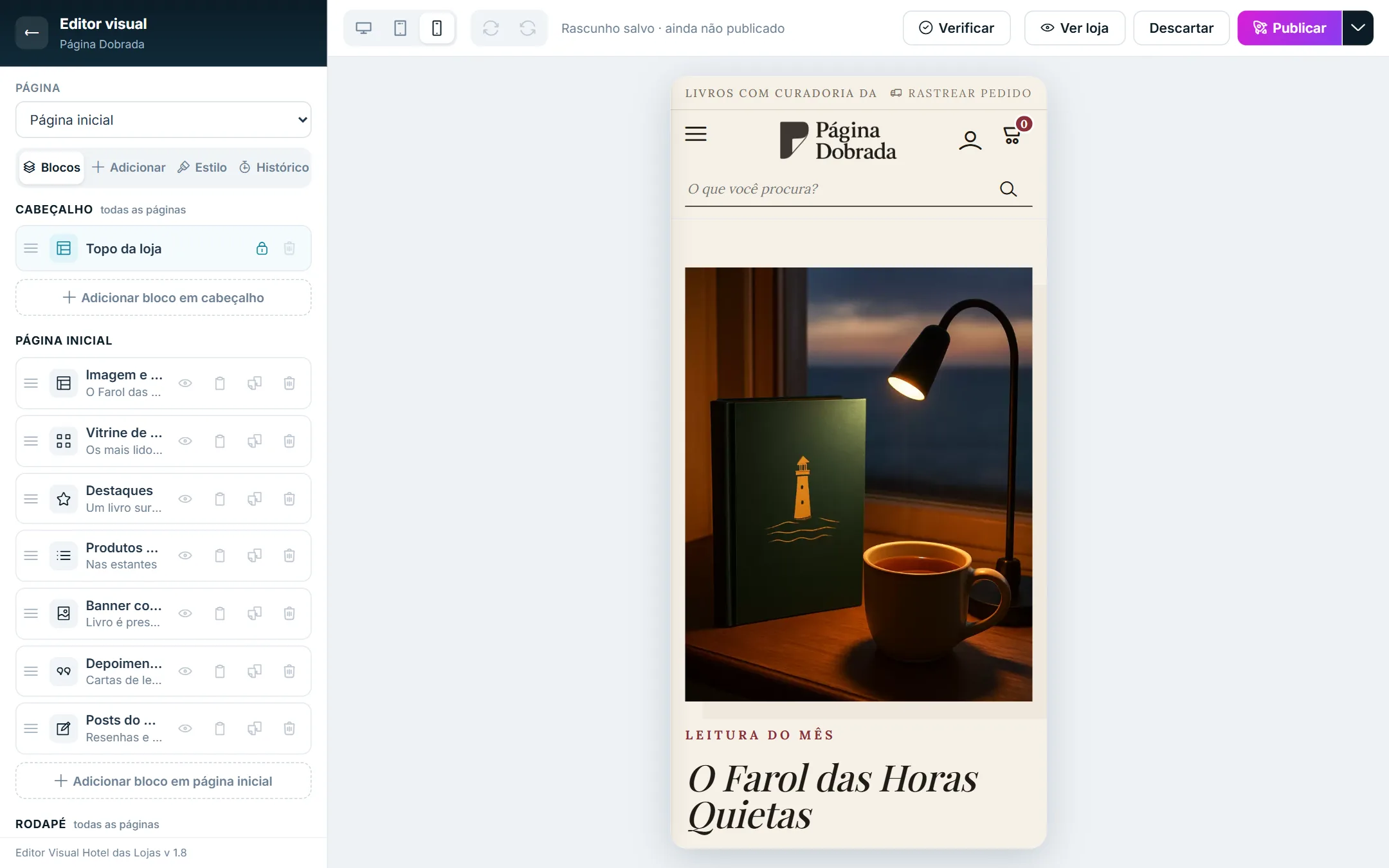Delete the Posts do block
The width and height of the screenshot is (1389, 868).
coord(289,728)
